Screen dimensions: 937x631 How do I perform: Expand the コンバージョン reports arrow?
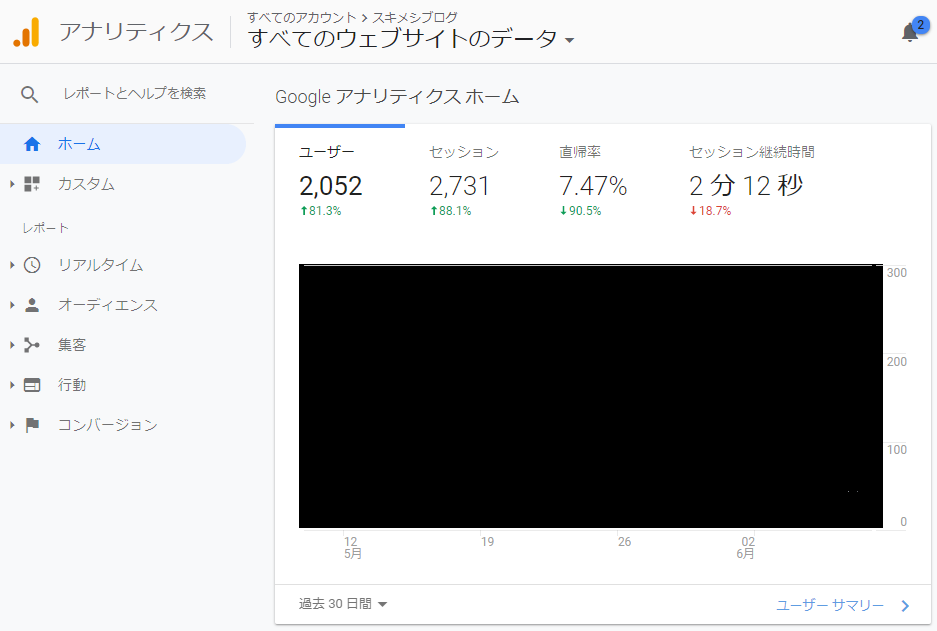(x=12, y=425)
